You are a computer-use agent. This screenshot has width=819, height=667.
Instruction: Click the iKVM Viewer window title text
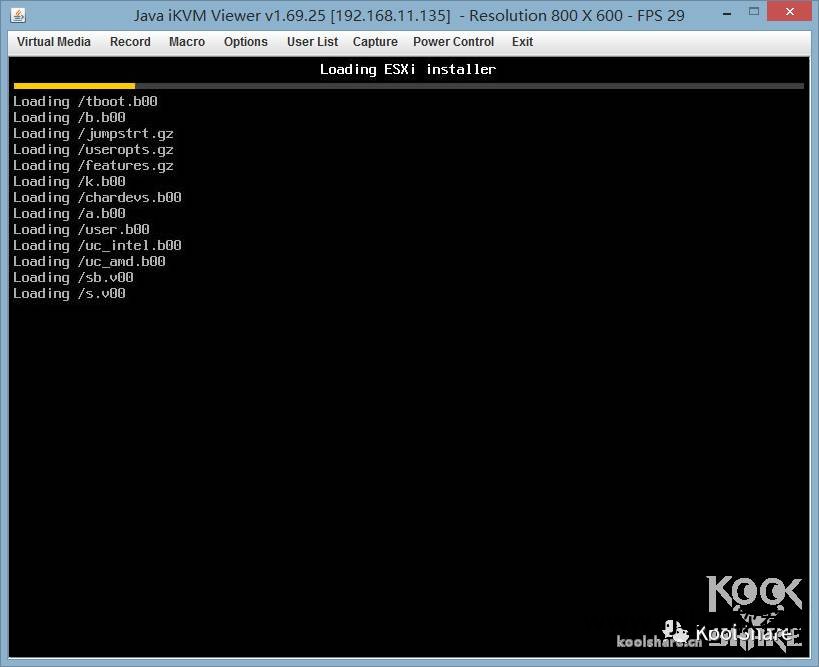coord(409,16)
